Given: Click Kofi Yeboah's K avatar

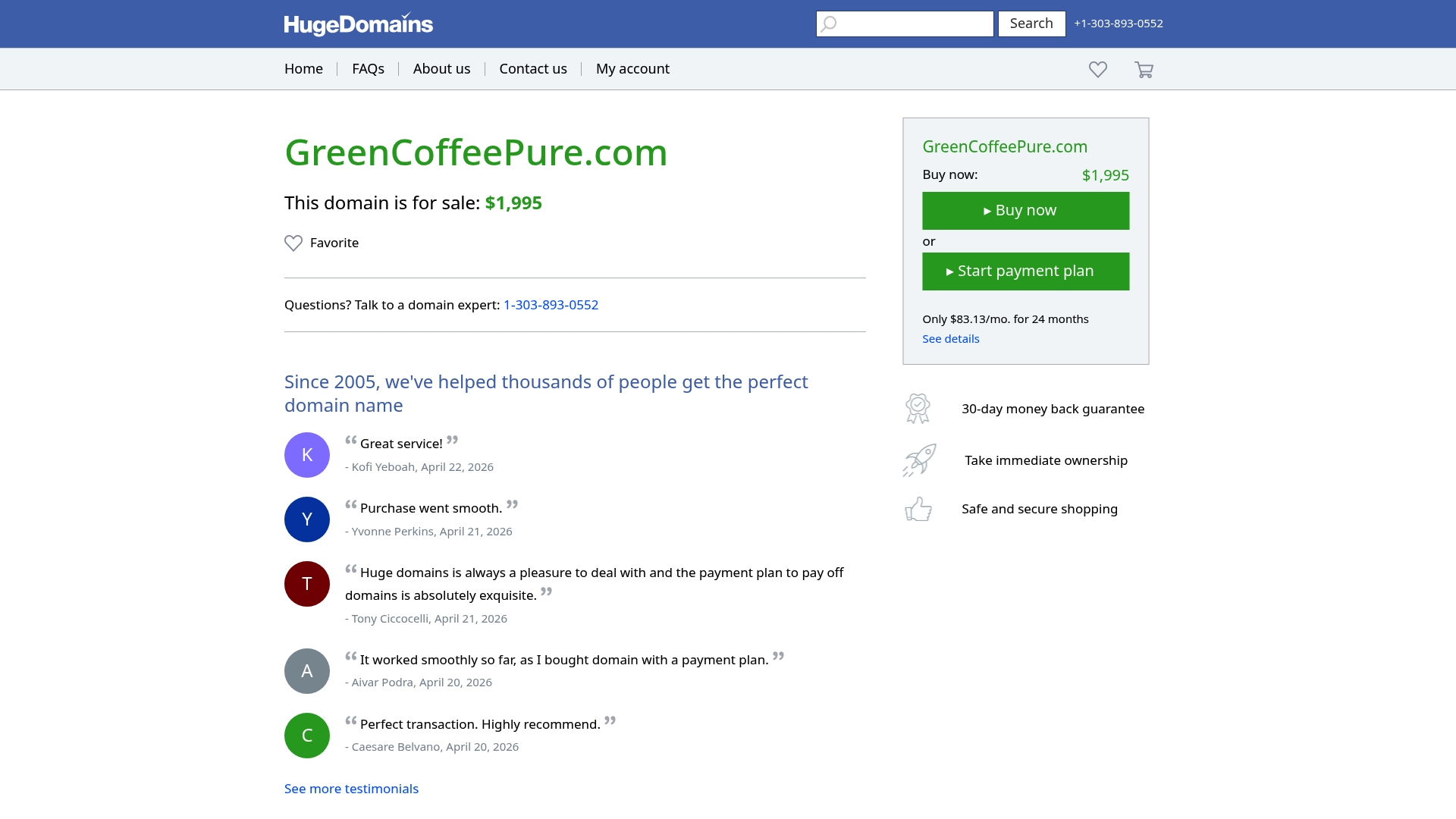Looking at the screenshot, I should click(x=307, y=455).
